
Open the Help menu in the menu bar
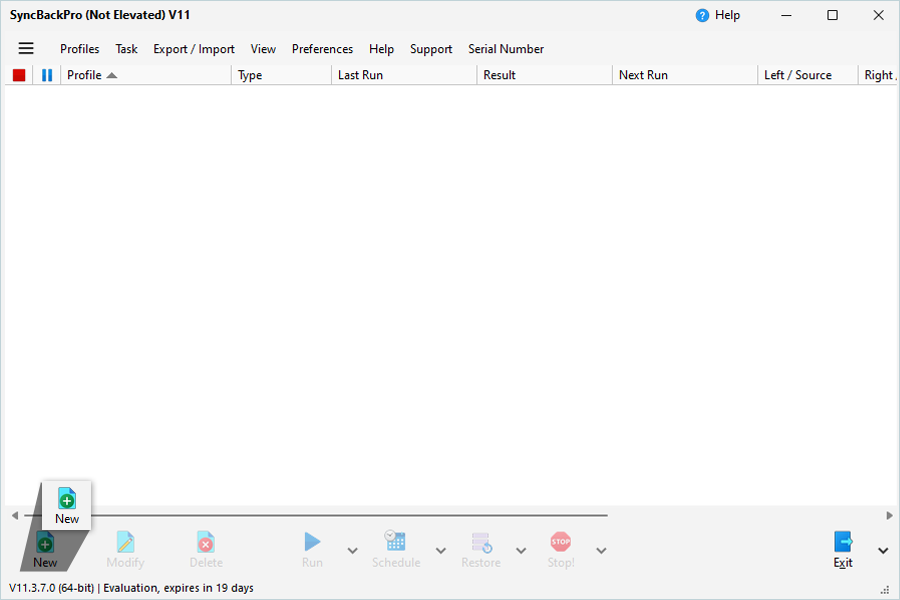(381, 49)
